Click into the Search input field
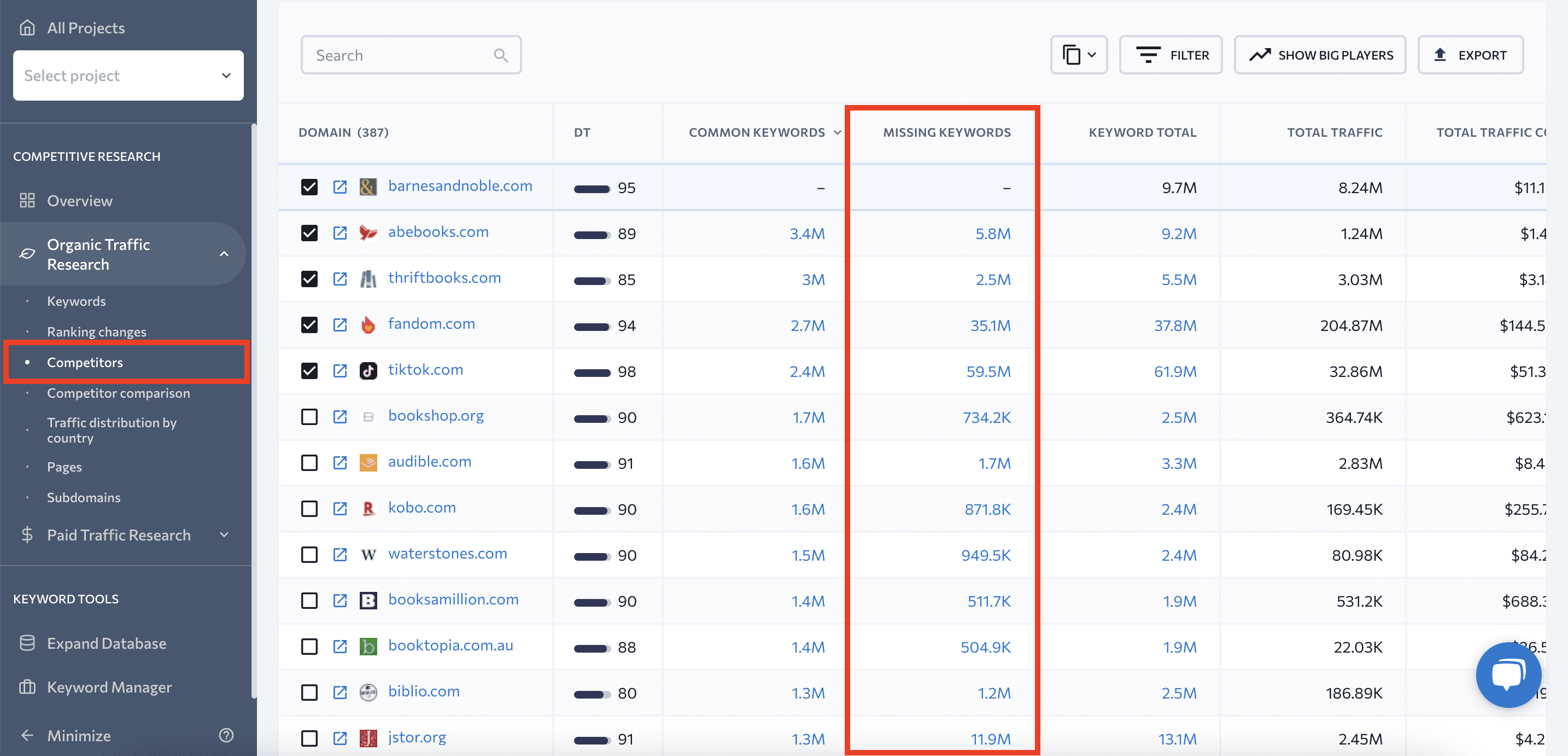This screenshot has width=1568, height=756. [x=411, y=55]
